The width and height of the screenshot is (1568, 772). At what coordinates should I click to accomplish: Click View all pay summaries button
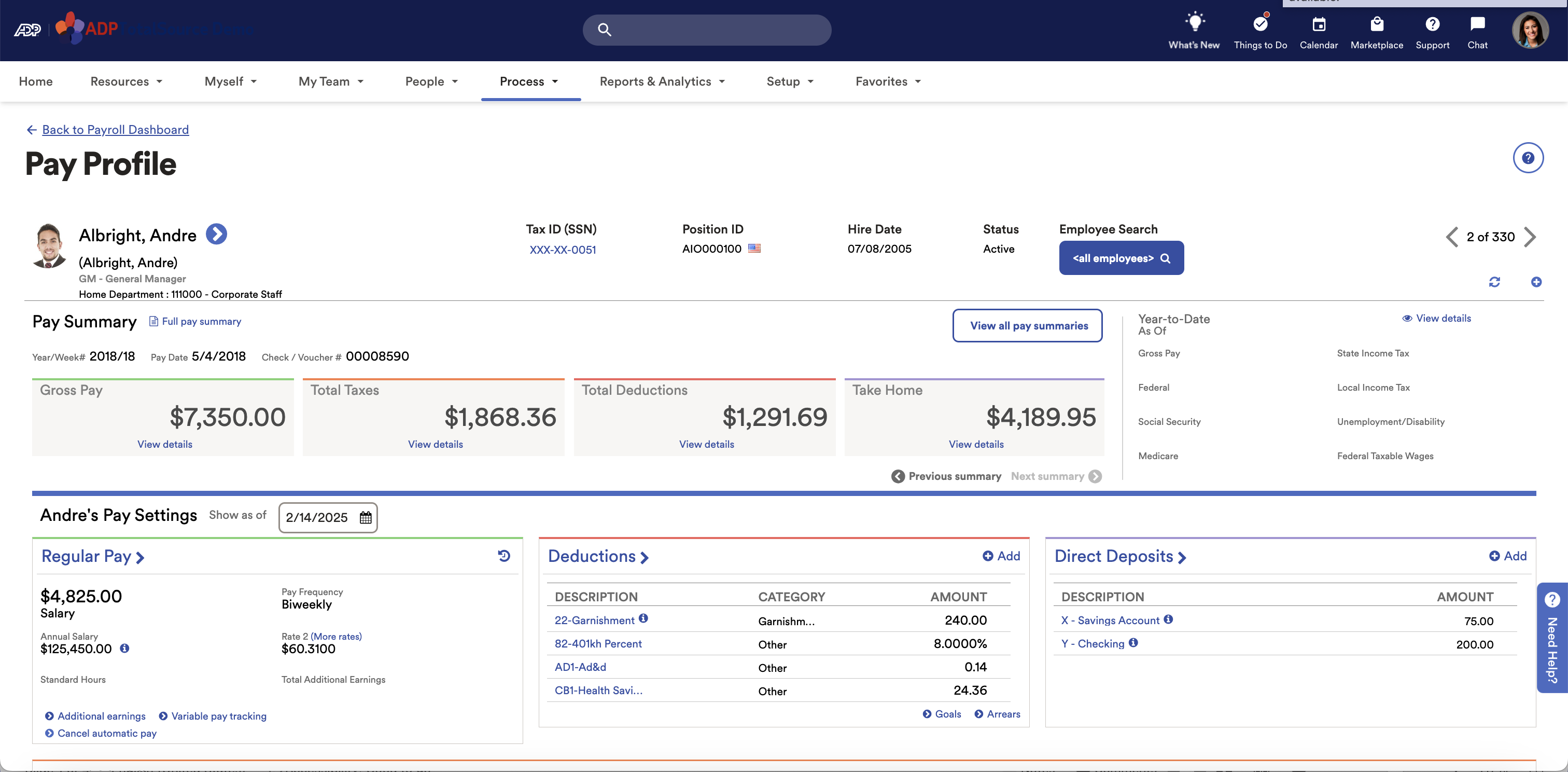pos(1028,326)
